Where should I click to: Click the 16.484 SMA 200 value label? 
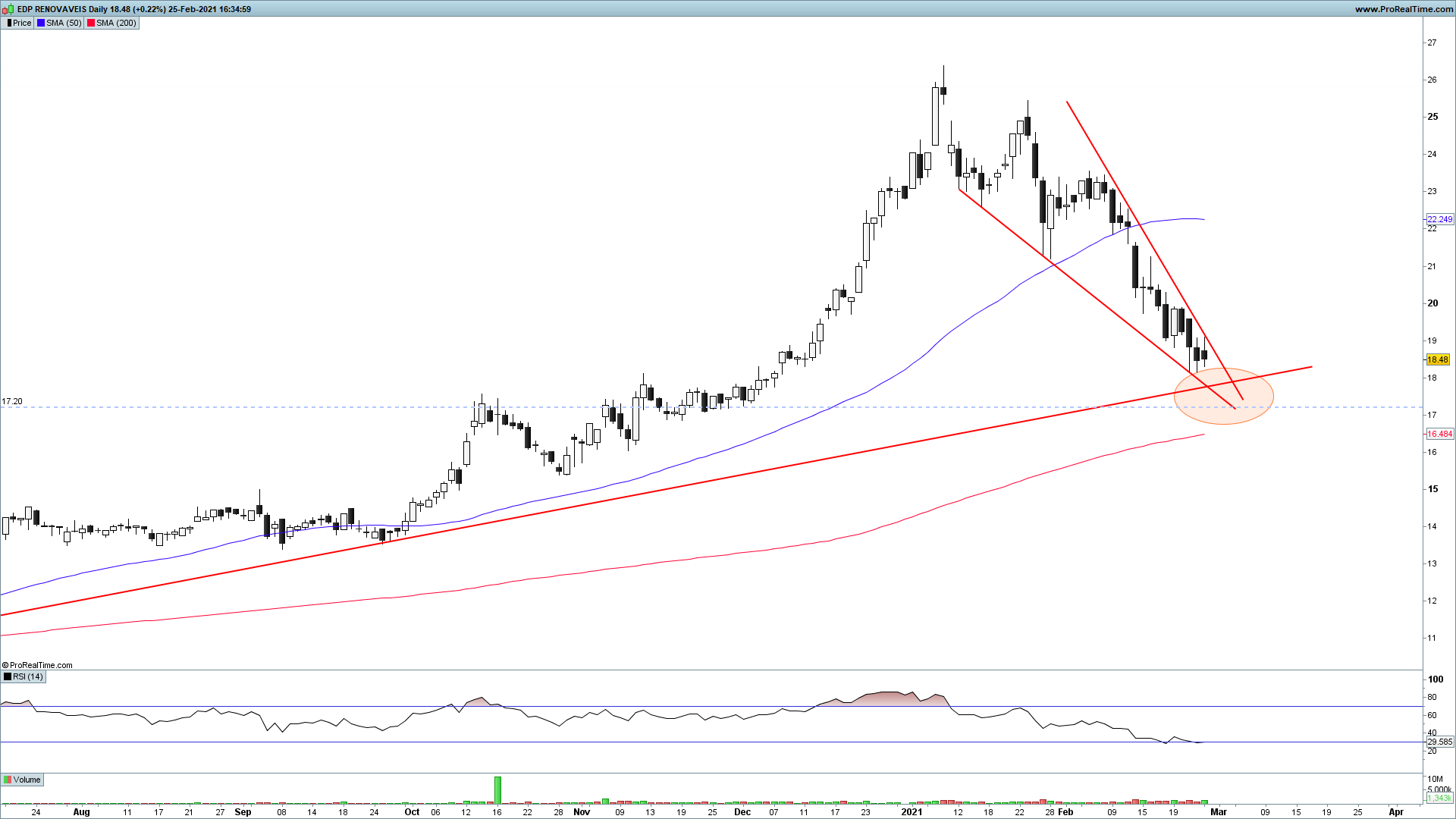point(1439,434)
